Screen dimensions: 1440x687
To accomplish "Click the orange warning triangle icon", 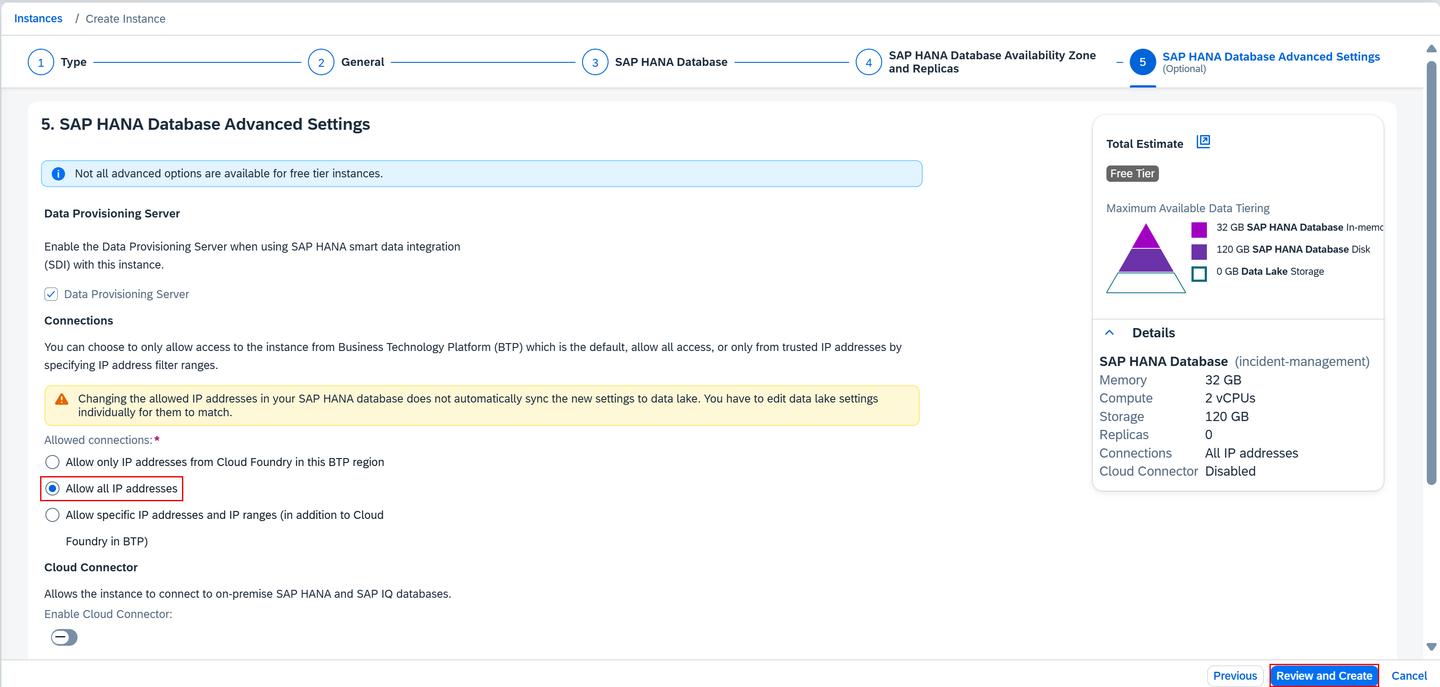I will click(62, 399).
